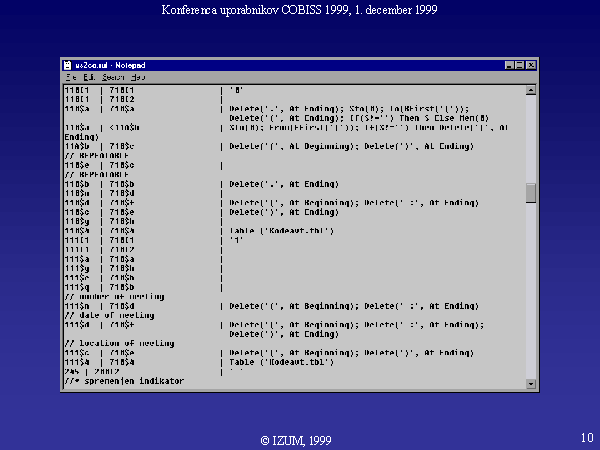The height and width of the screenshot is (450, 600).
Task: Click the scroll down arrow
Action: coord(531,381)
